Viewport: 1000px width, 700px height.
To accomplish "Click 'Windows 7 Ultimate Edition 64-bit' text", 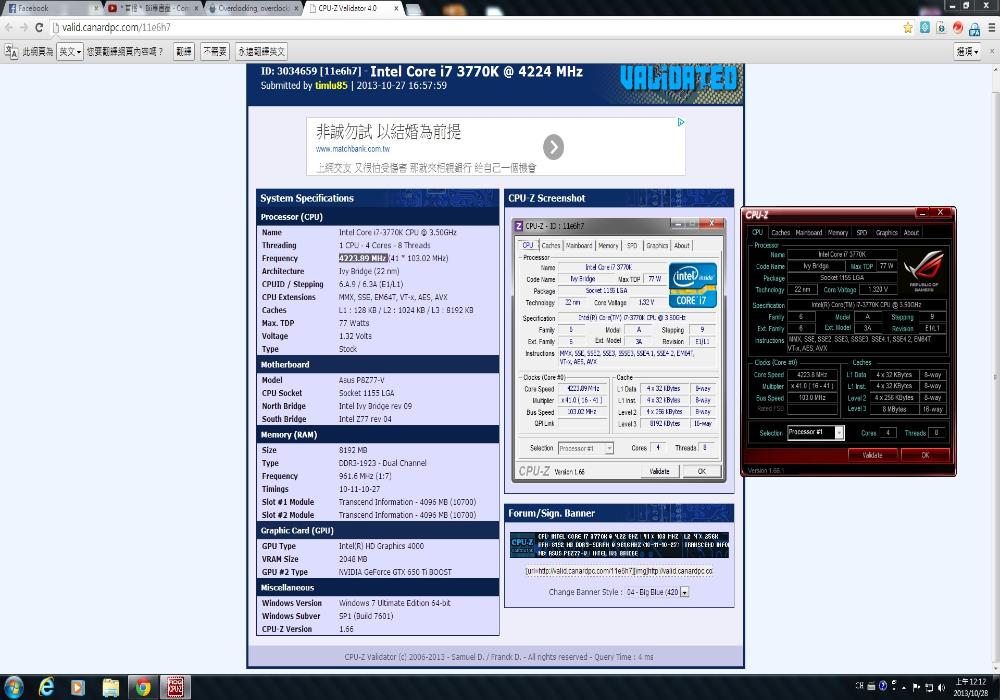I will click(395, 602).
